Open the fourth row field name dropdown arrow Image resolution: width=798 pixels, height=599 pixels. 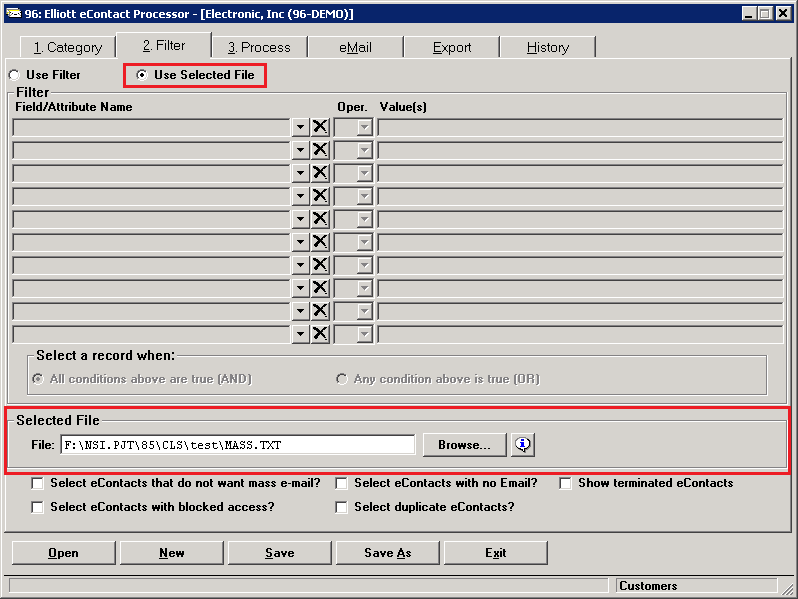click(x=300, y=195)
